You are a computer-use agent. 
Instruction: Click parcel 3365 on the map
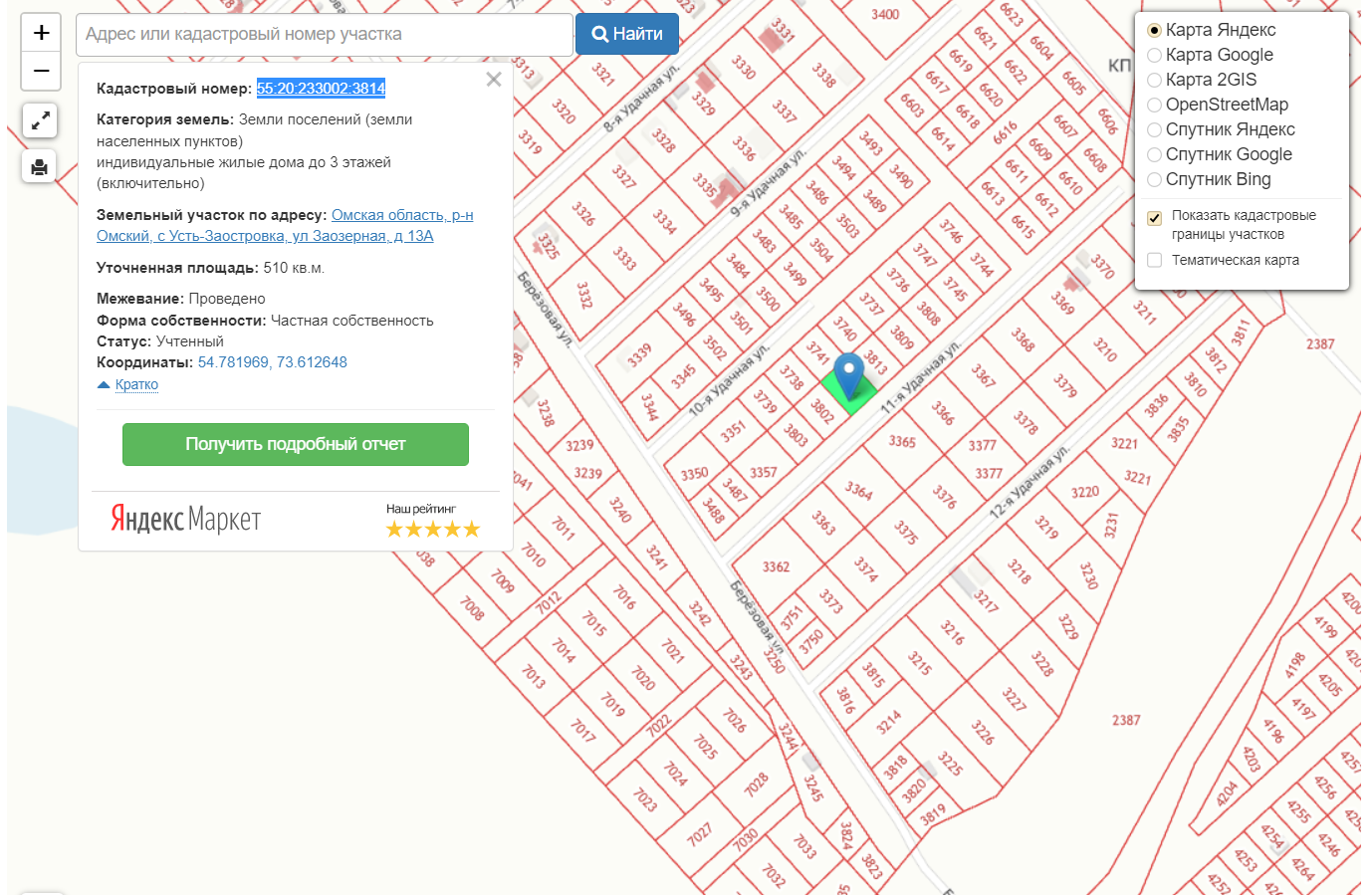(x=902, y=441)
